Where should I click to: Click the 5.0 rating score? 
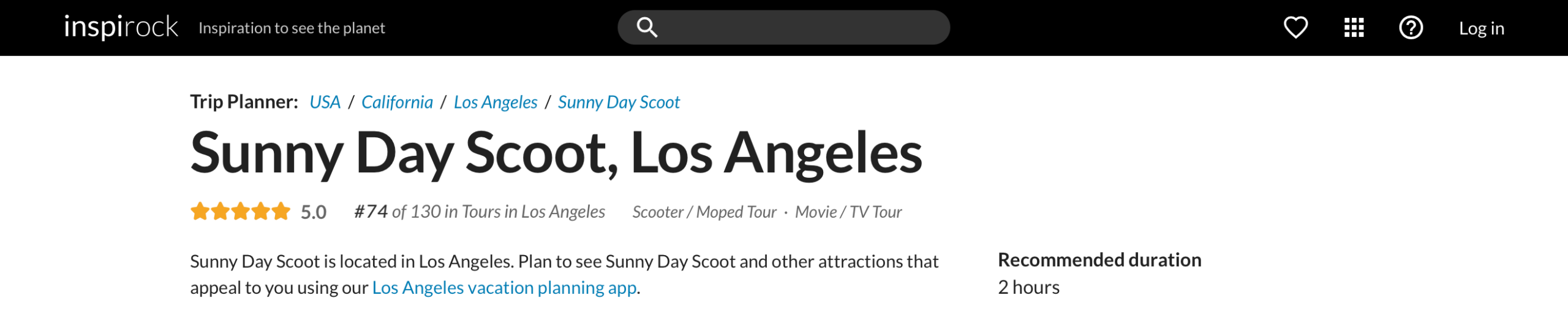coord(314,212)
